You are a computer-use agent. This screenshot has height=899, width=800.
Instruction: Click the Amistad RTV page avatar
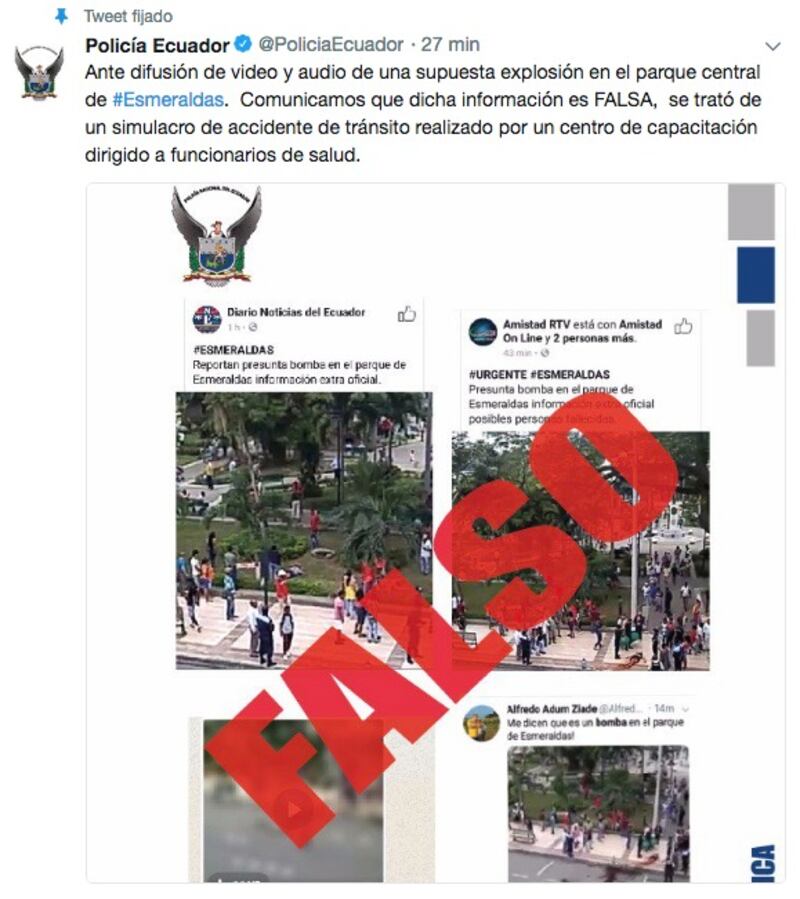pos(483,331)
